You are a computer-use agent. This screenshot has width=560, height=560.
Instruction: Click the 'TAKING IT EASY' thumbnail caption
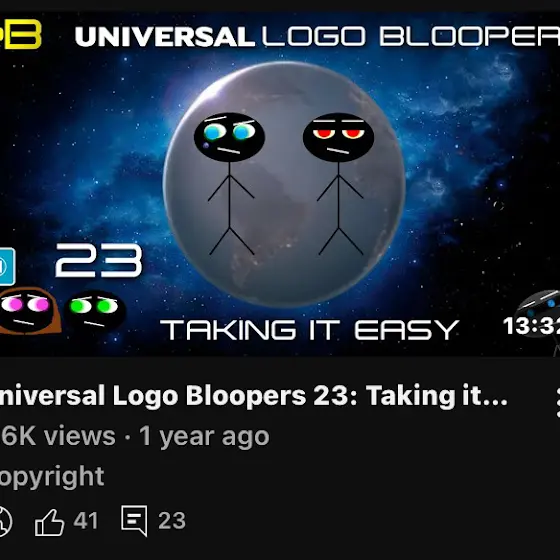point(309,330)
